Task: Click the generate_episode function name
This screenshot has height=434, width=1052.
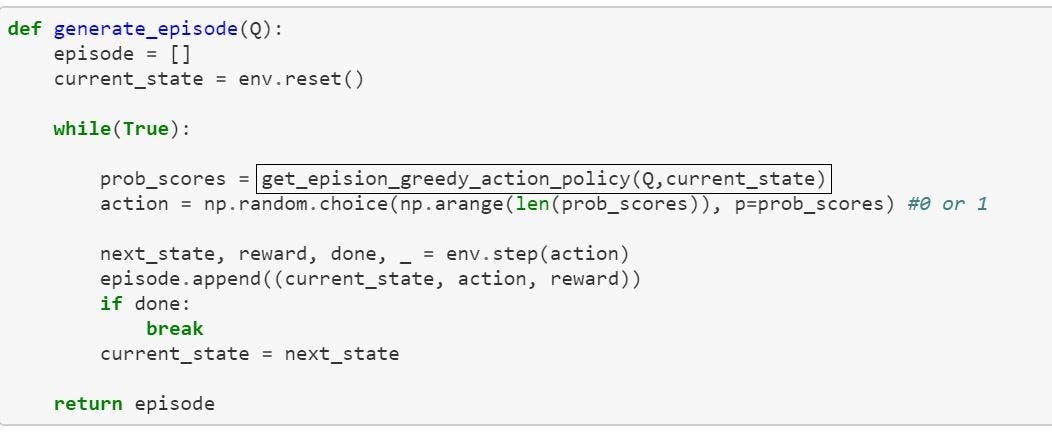Action: (146, 30)
